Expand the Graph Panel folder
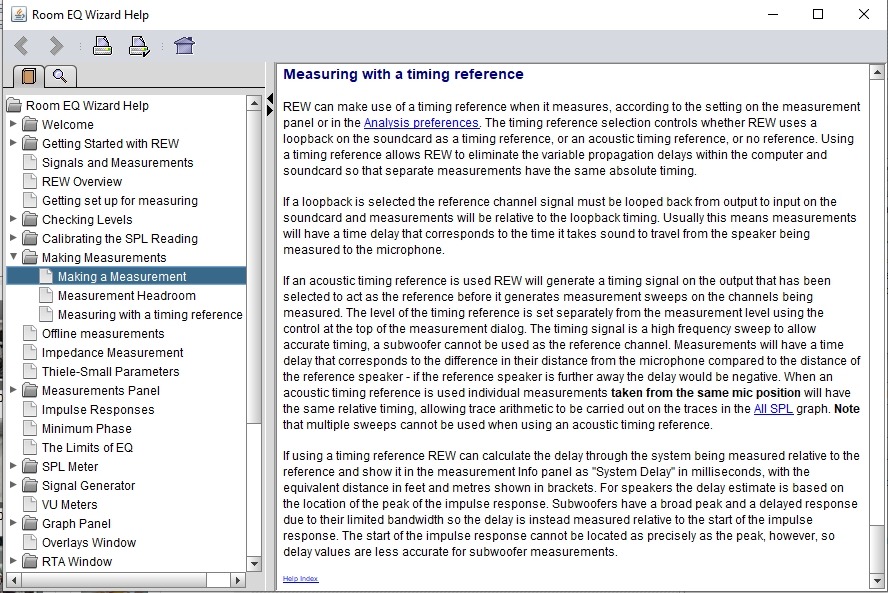This screenshot has height=593, width=888. click(x=13, y=523)
